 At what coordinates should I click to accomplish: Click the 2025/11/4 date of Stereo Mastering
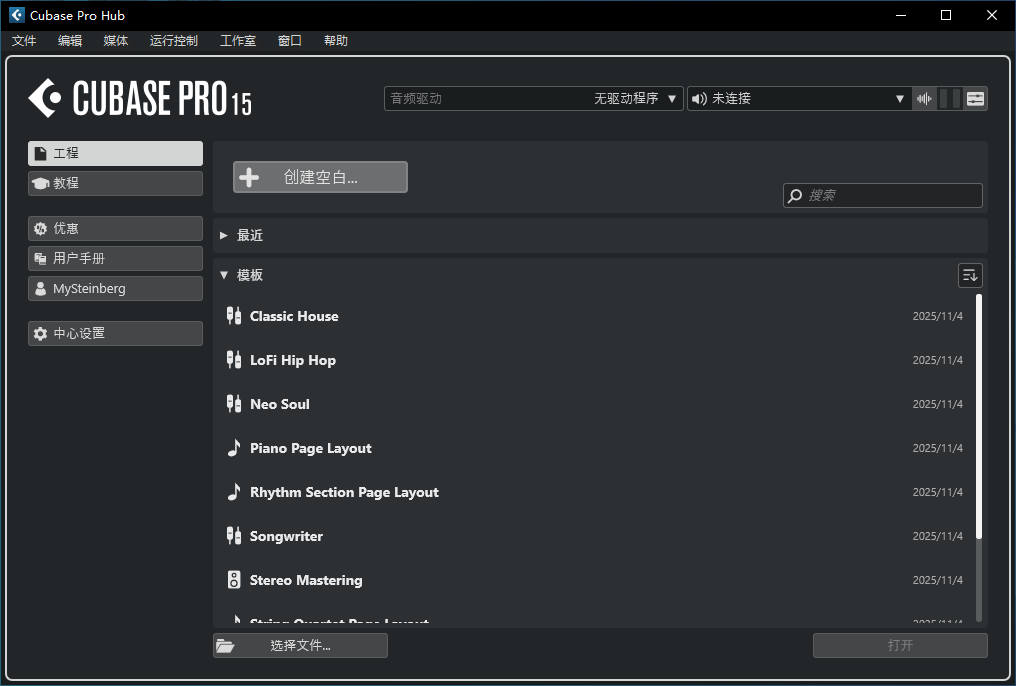pos(938,580)
